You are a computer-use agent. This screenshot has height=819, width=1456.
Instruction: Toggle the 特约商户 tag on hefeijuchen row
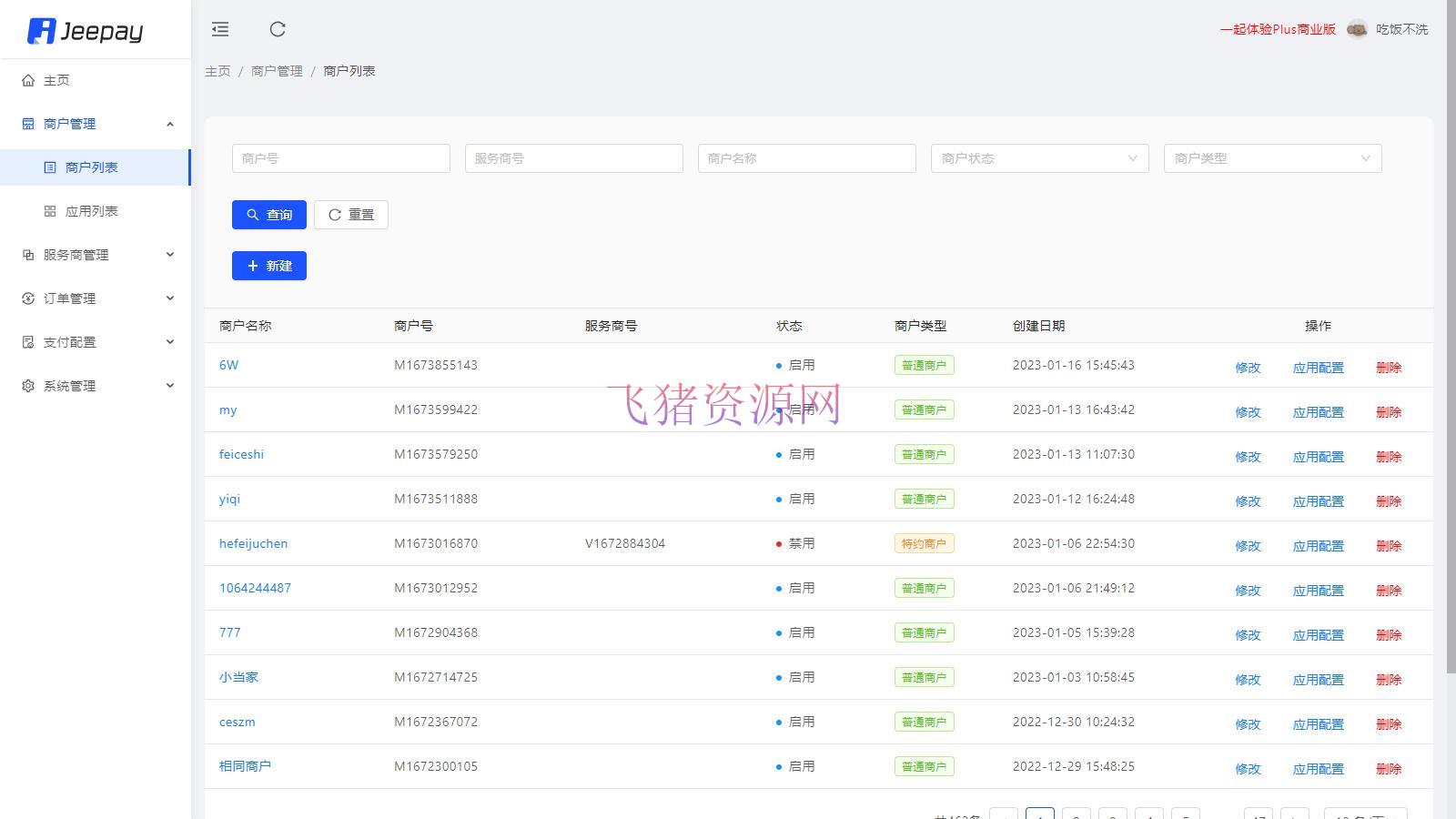point(924,543)
